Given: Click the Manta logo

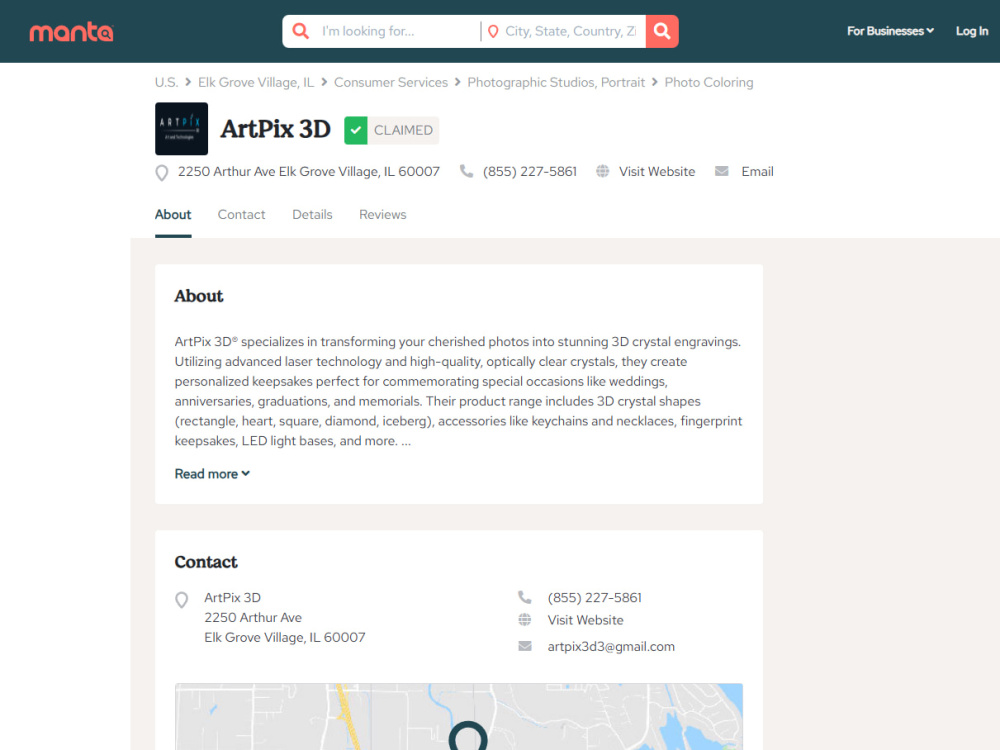Looking at the screenshot, I should point(71,32).
